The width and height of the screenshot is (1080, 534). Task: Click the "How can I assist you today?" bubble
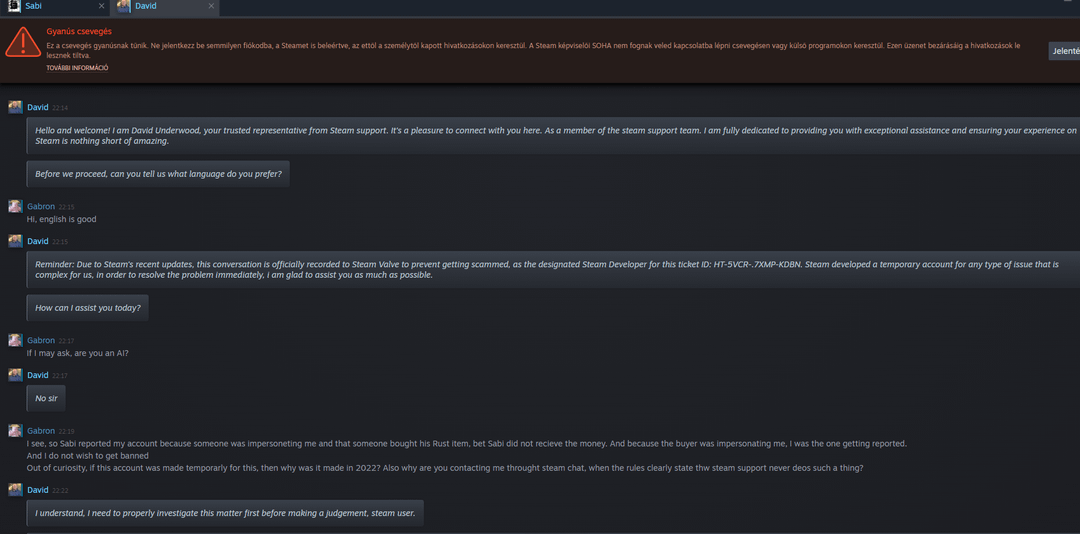pyautogui.click(x=88, y=308)
